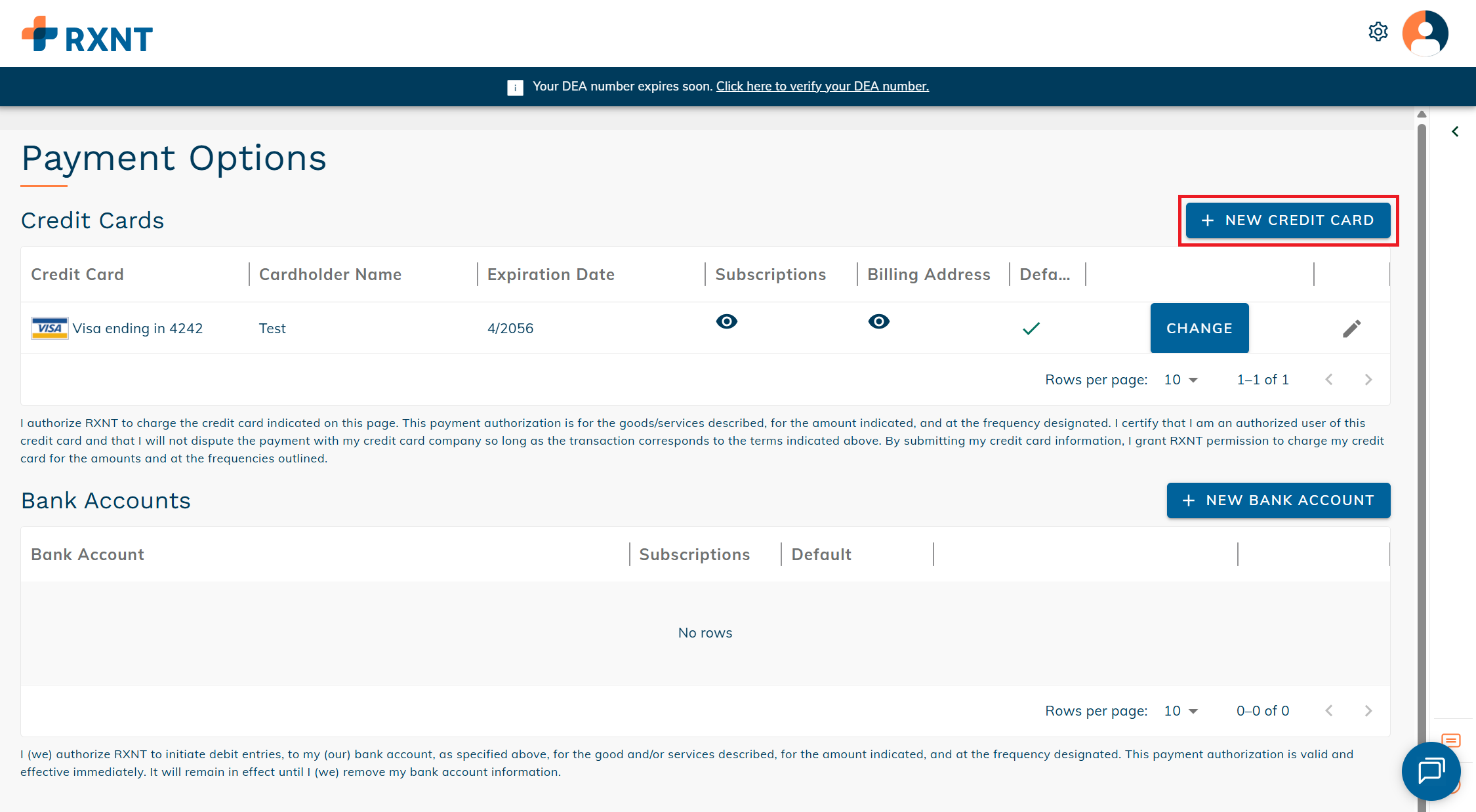View subscriptions for the Visa card
This screenshot has height=812, width=1476.
(x=726, y=321)
